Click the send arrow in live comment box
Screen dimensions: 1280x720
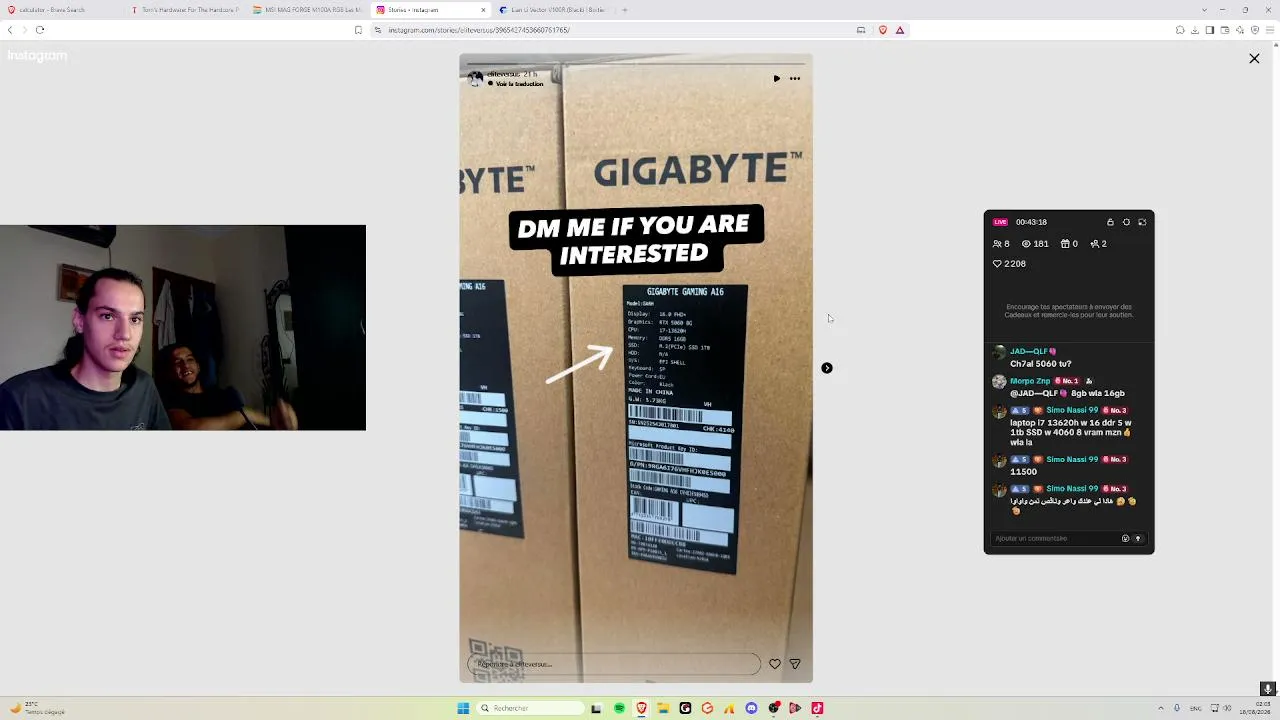point(1137,538)
